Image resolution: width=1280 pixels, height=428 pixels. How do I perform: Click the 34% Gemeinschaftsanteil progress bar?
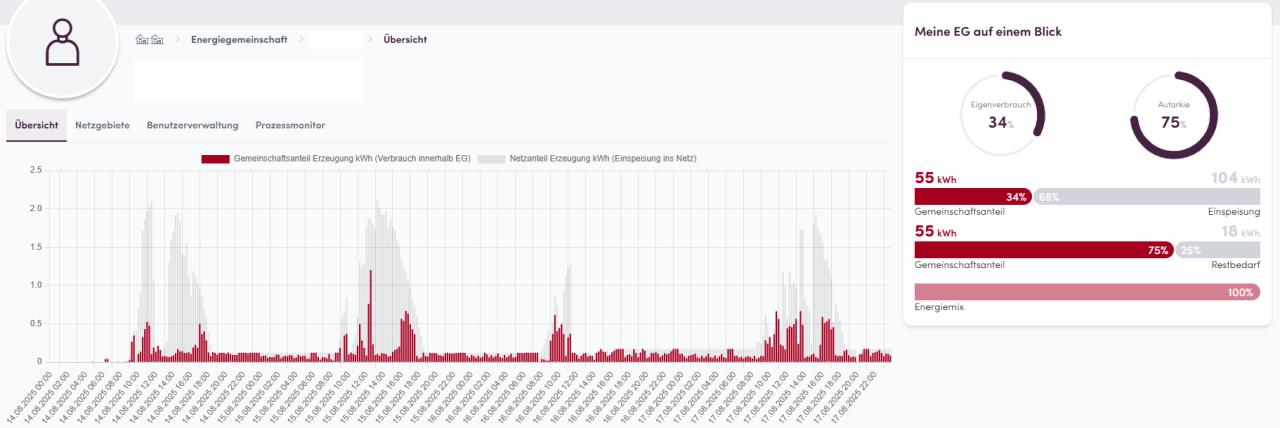(x=973, y=197)
